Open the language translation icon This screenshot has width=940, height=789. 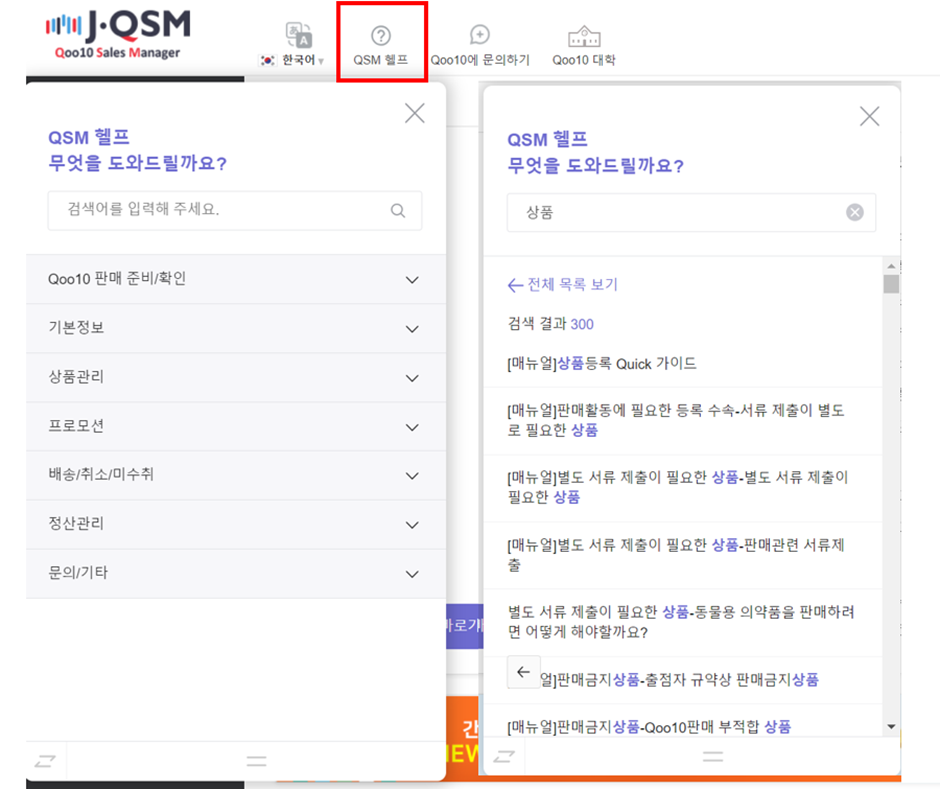(299, 35)
